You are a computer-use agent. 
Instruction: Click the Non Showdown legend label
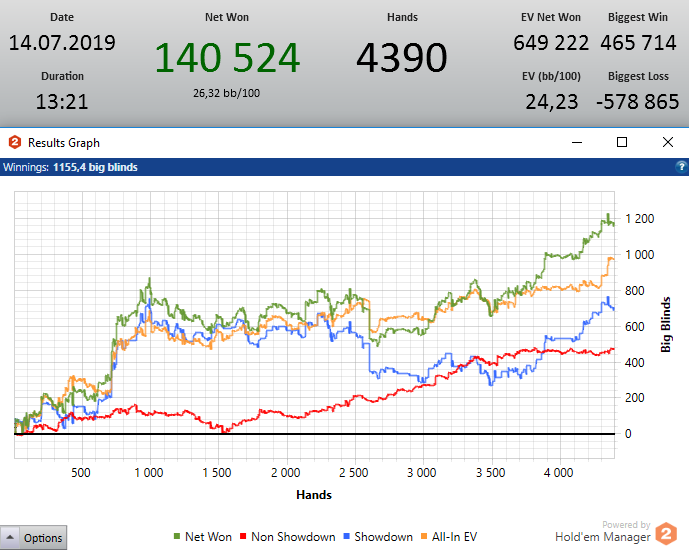[x=293, y=537]
